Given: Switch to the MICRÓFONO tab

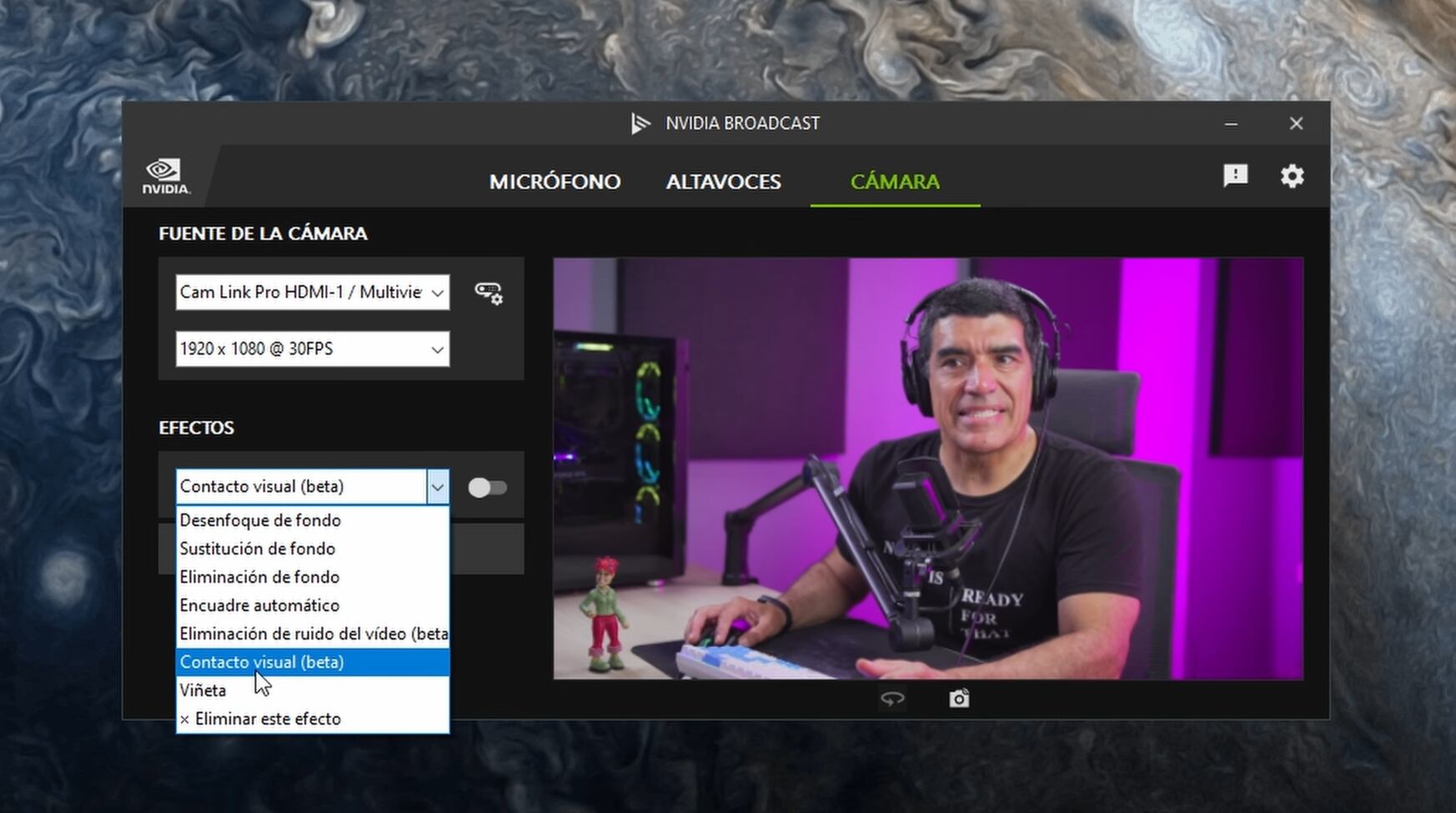Looking at the screenshot, I should coord(555,182).
